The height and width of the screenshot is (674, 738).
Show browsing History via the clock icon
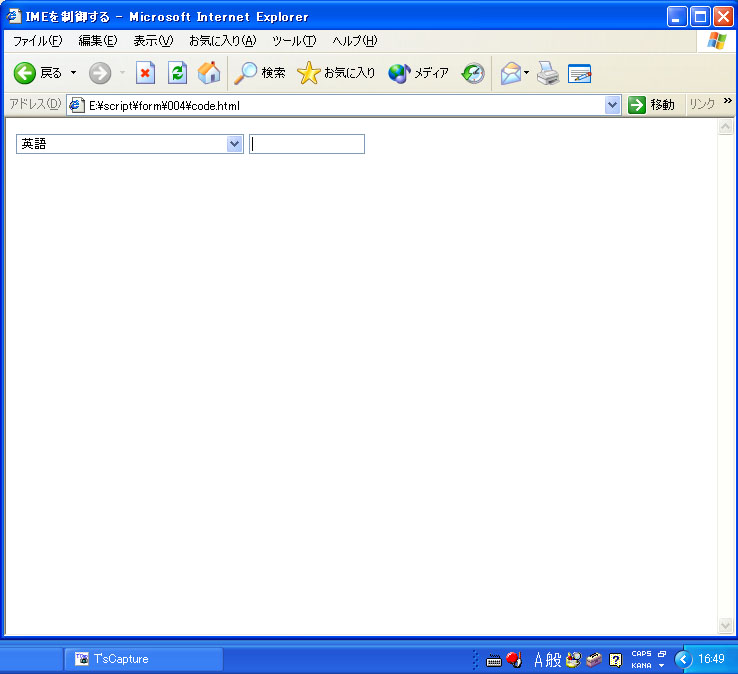(473, 73)
